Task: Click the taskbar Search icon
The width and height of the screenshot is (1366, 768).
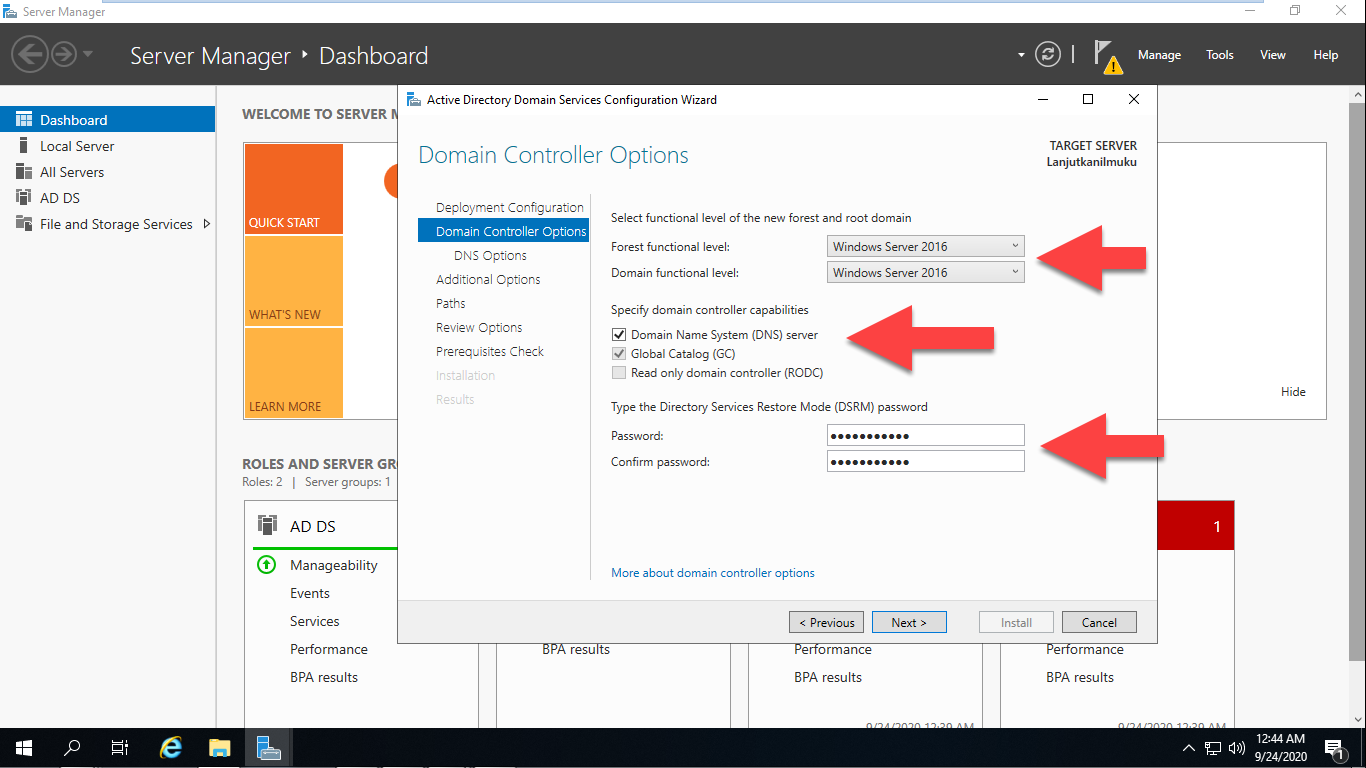Action: (x=72, y=747)
